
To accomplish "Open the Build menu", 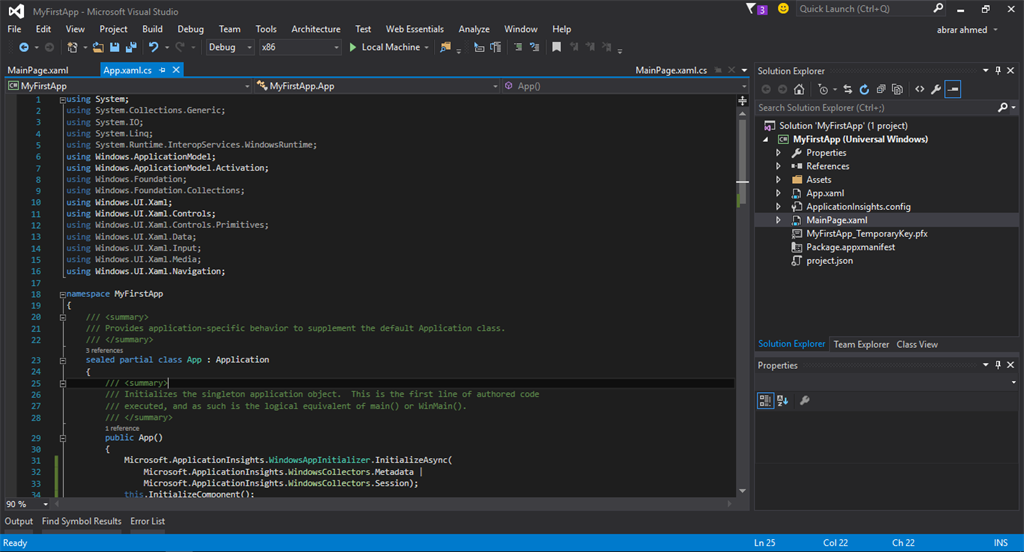I will 152,29.
